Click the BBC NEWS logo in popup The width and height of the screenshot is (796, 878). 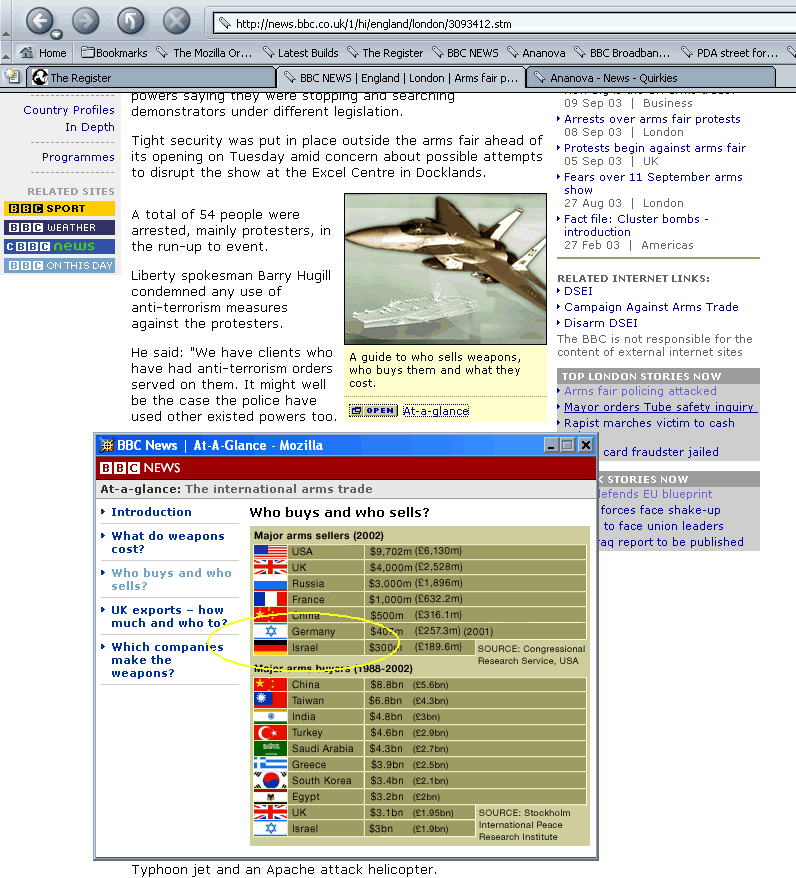pos(140,468)
